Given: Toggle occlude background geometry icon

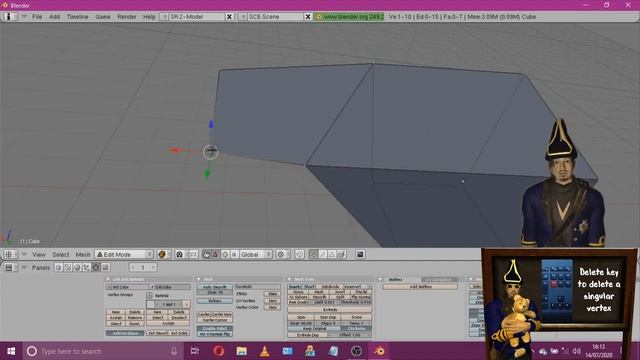Looking at the screenshot, I should pos(342,254).
